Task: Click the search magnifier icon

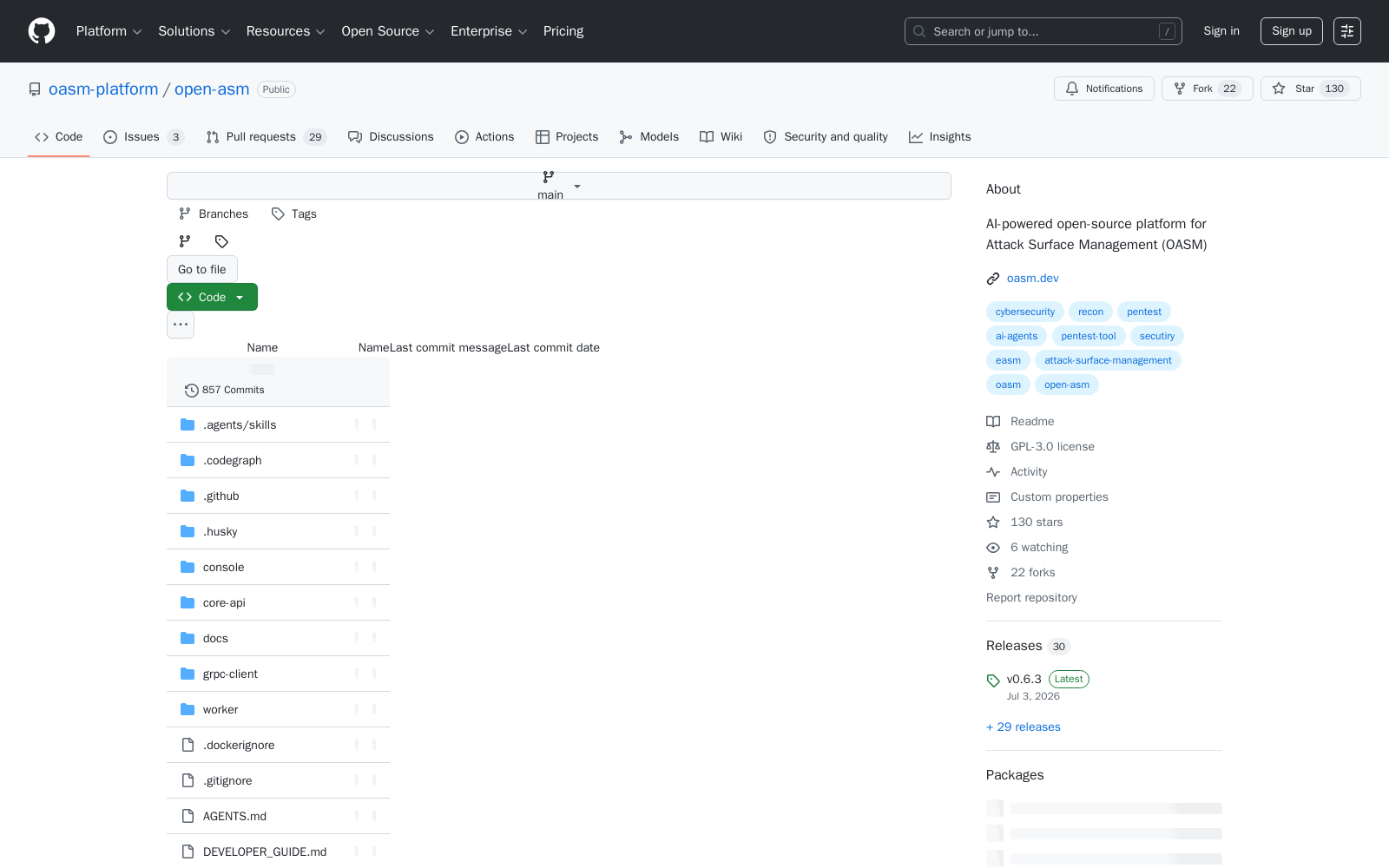Action: point(919,31)
